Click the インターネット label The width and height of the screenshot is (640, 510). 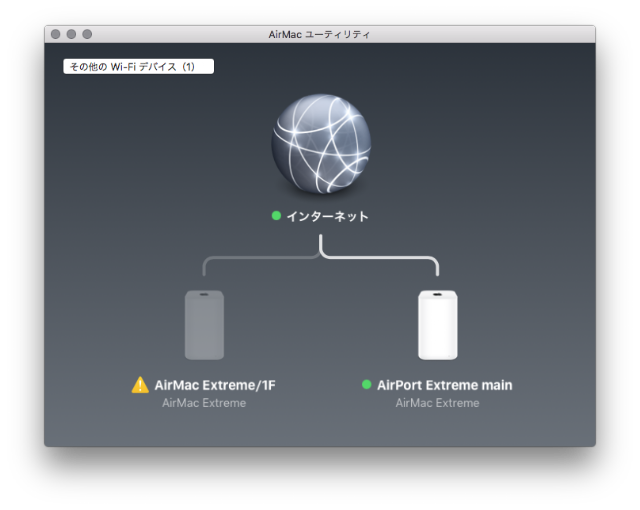pyautogui.click(x=327, y=216)
